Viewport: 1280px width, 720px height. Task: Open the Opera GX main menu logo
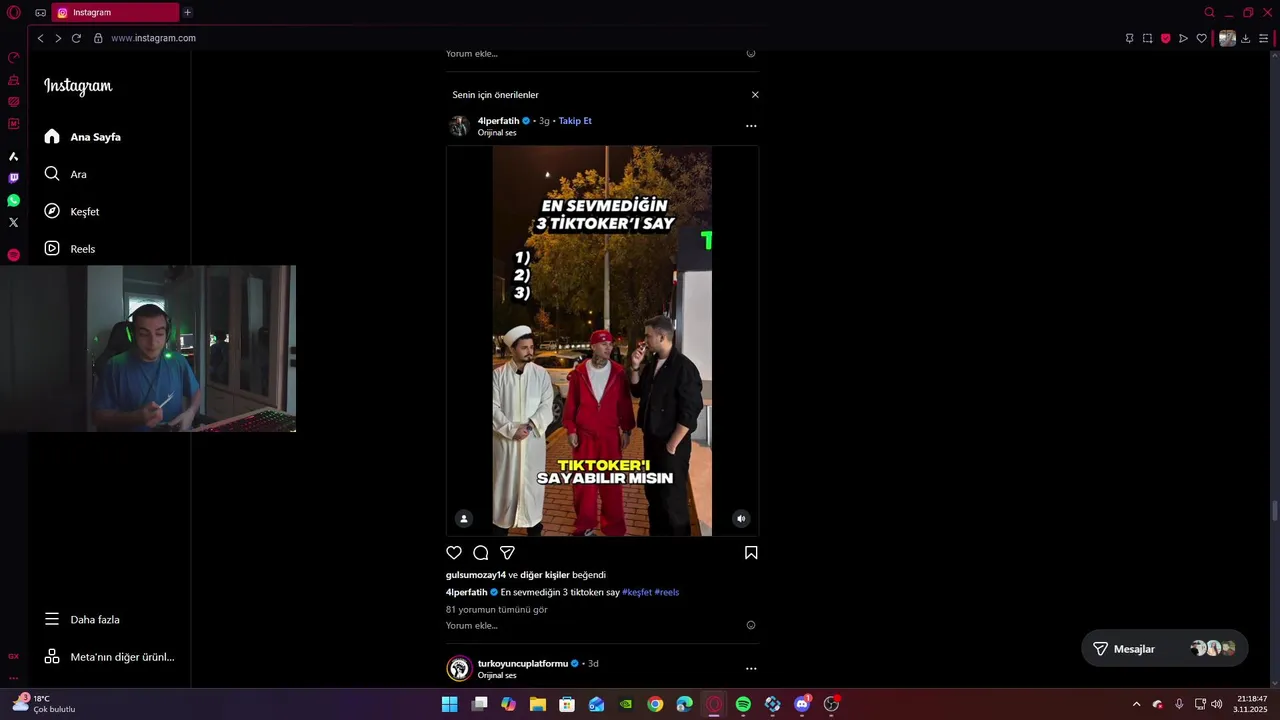click(x=14, y=13)
